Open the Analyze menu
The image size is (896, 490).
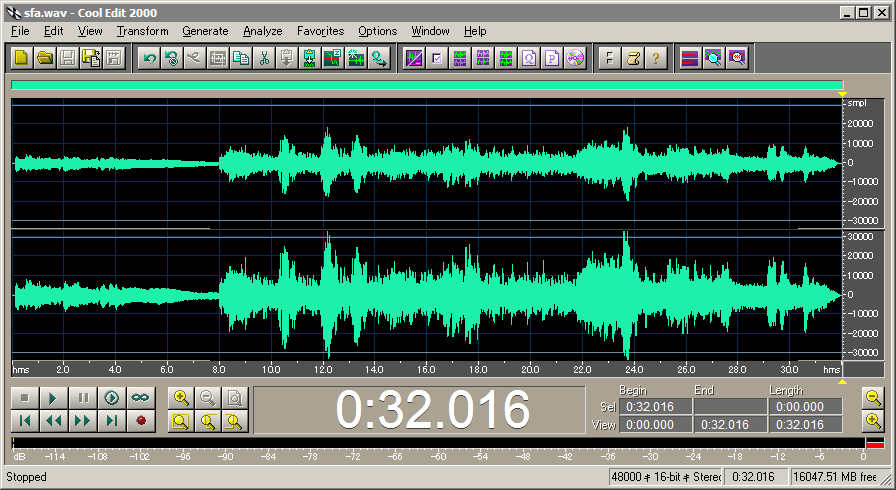262,31
